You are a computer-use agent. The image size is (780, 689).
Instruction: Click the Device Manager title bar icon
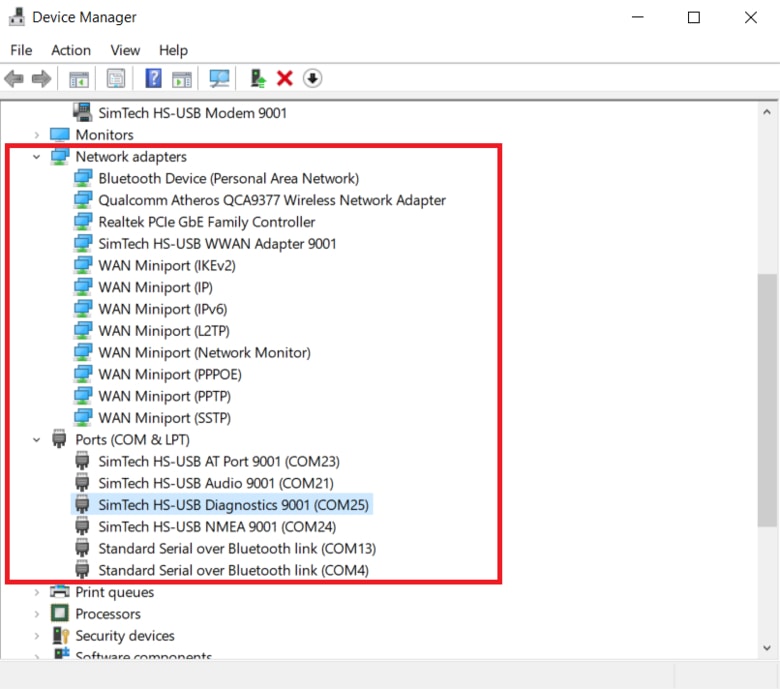coord(16,16)
